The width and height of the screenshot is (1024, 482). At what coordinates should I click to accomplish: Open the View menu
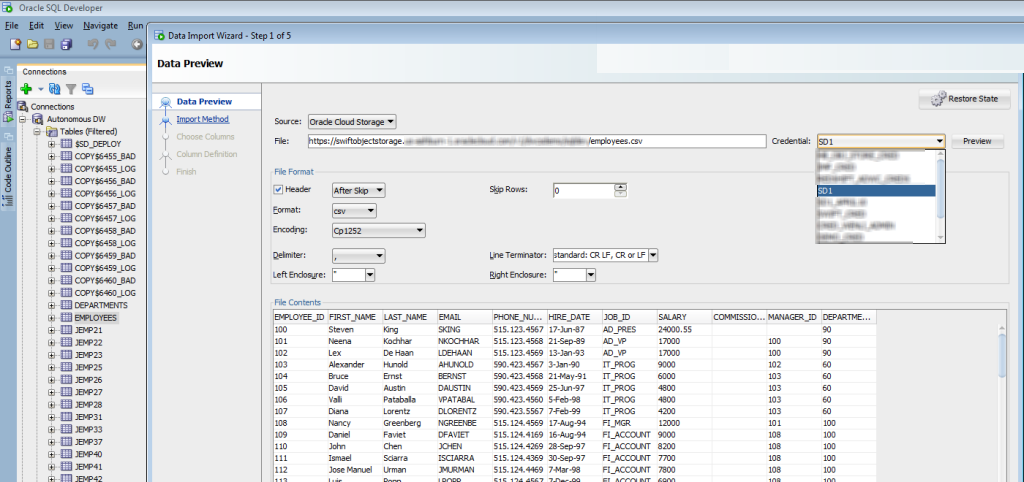63,25
